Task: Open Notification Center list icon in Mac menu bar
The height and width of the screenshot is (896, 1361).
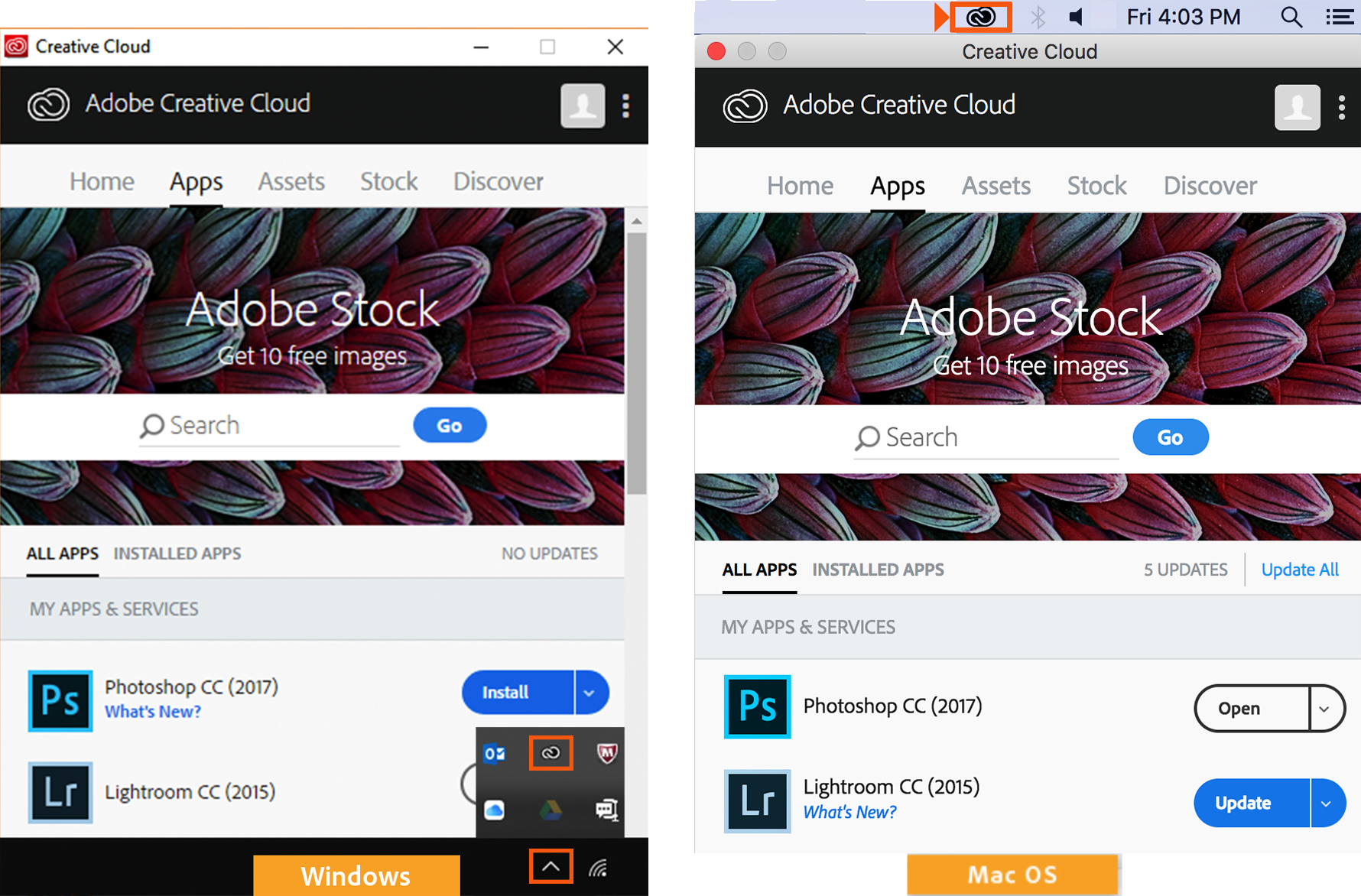Action: click(x=1340, y=17)
